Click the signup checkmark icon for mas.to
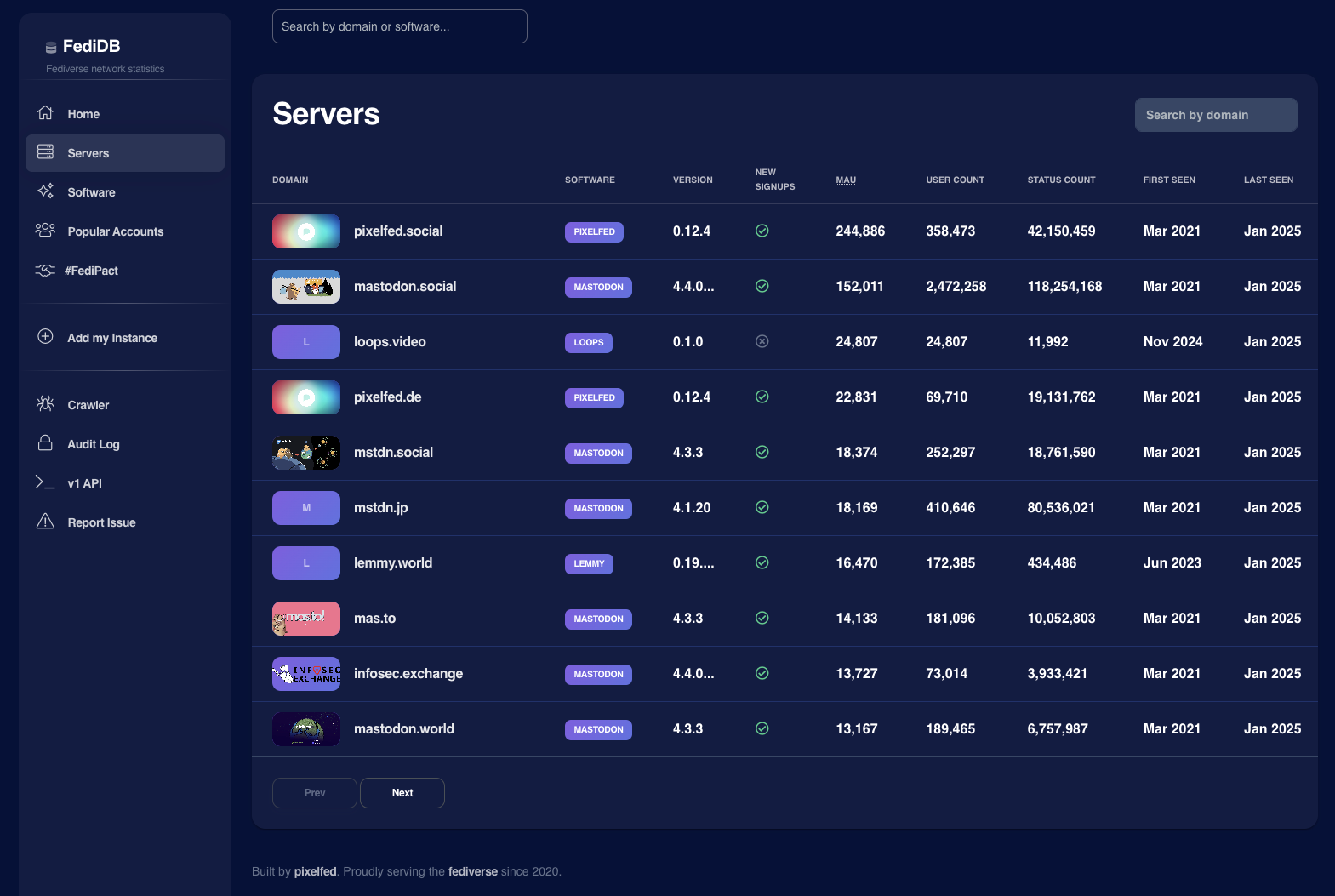Image resolution: width=1335 pixels, height=896 pixels. click(x=762, y=618)
